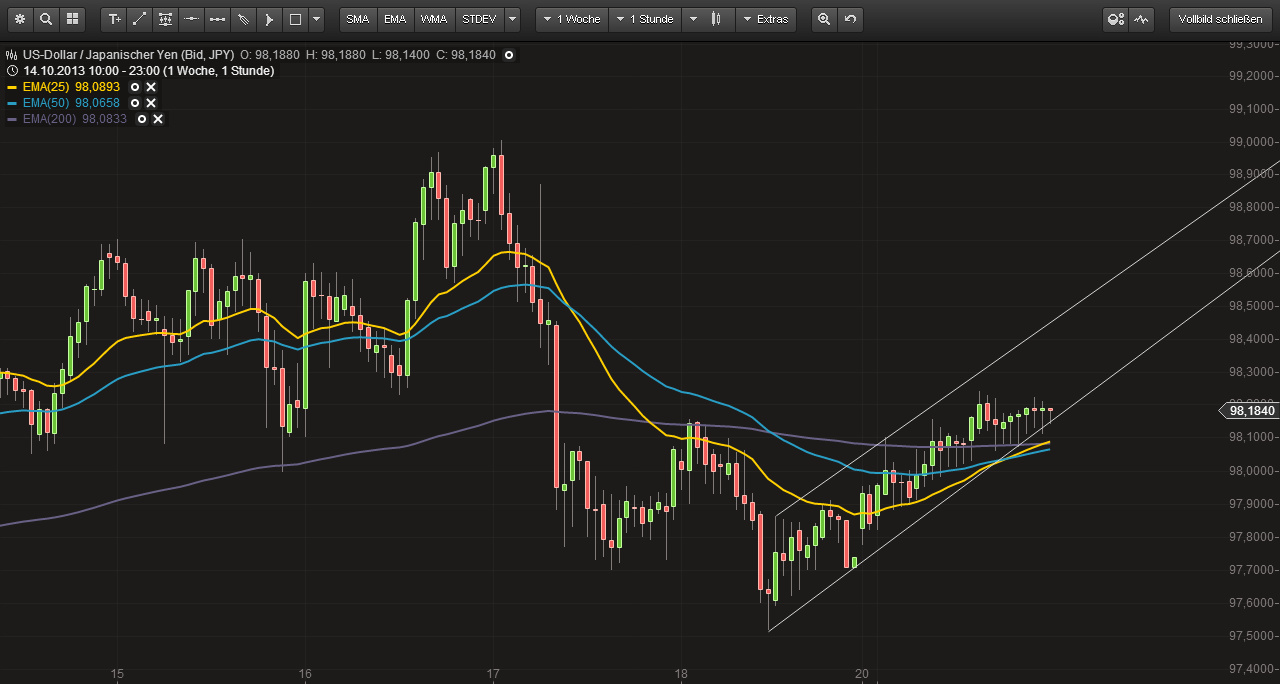Toggle visibility of the EMA(50) indicator
Viewport: 1280px width, 684px height.
133,103
